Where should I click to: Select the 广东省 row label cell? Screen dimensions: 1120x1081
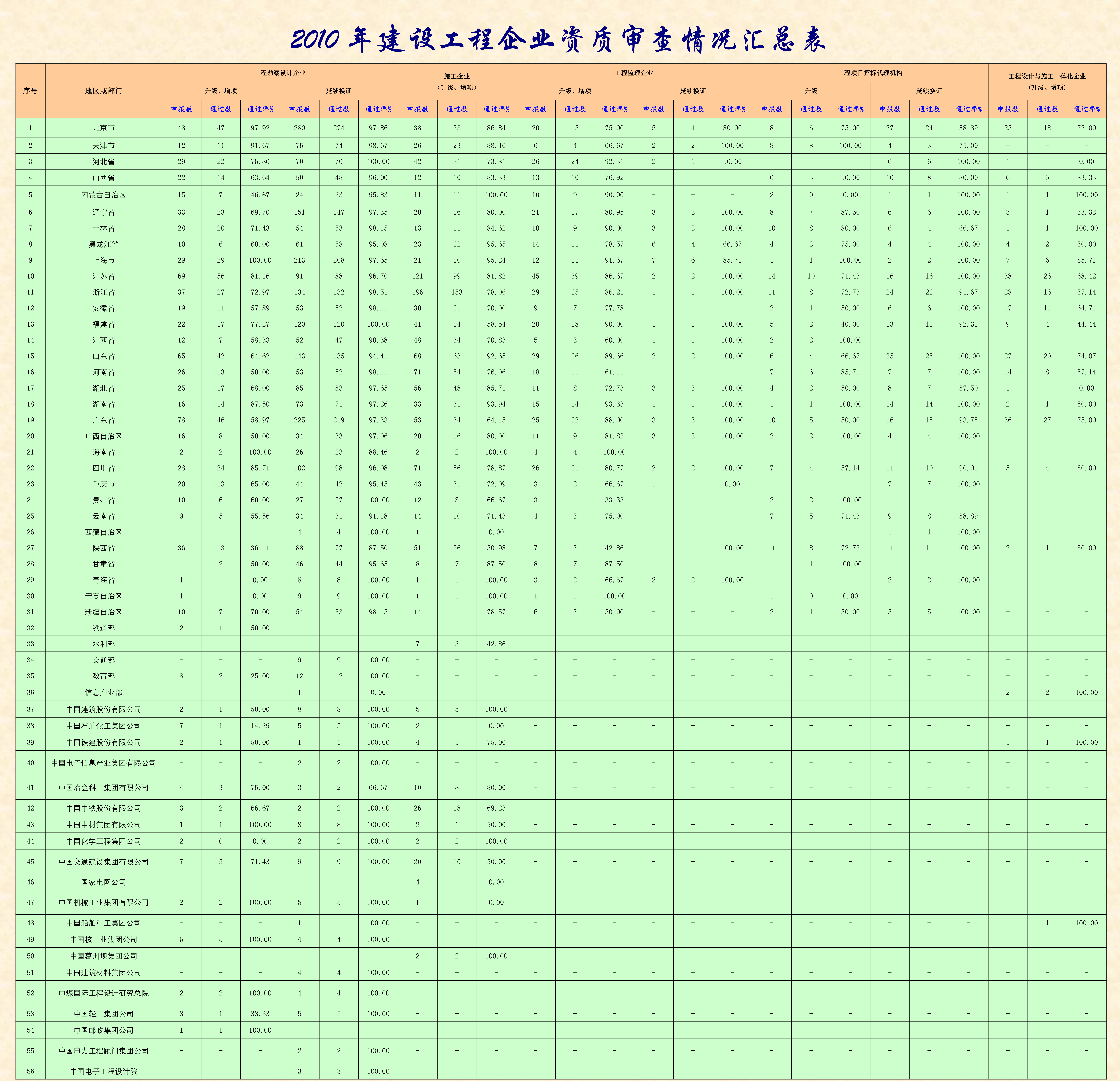(x=104, y=420)
